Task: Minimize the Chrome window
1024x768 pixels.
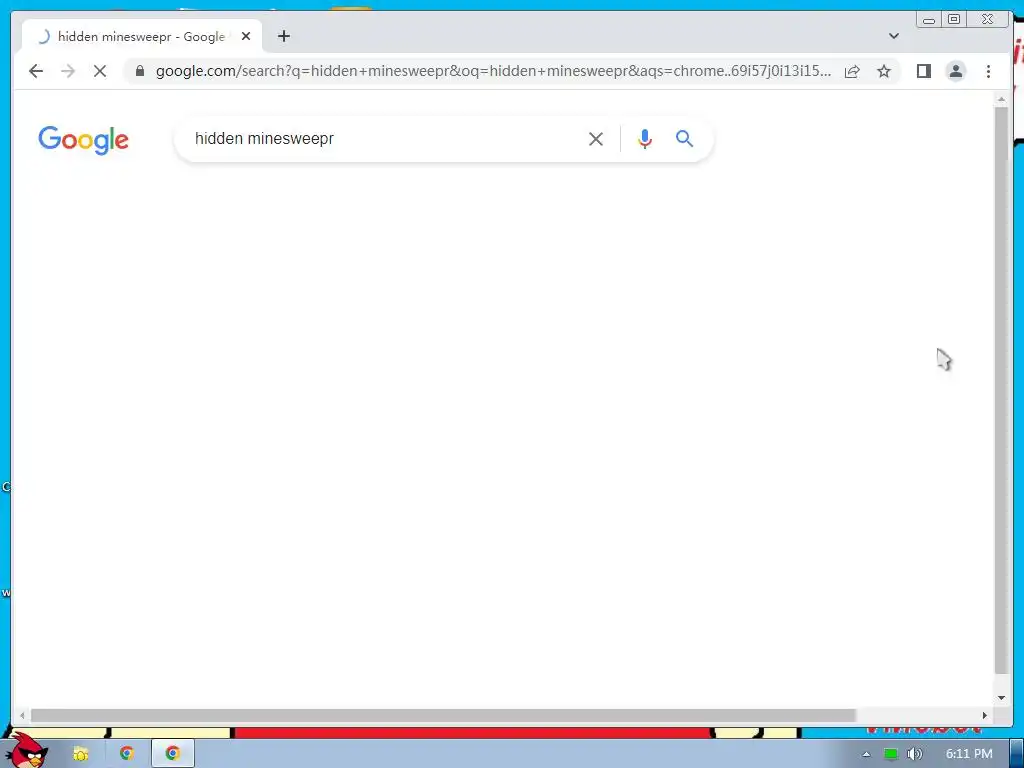Action: click(x=928, y=20)
